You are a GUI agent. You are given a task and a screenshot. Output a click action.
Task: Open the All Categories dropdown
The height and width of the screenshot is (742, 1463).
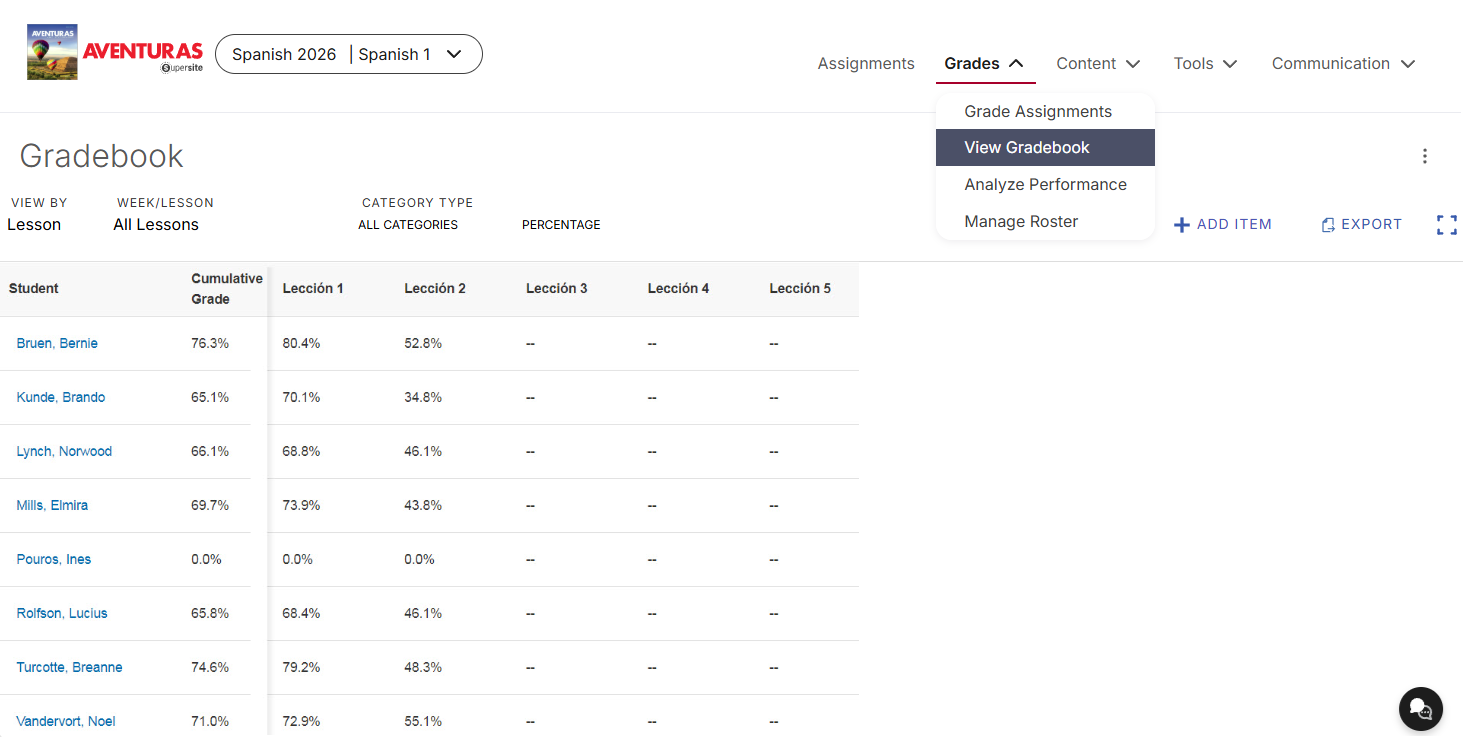(408, 225)
